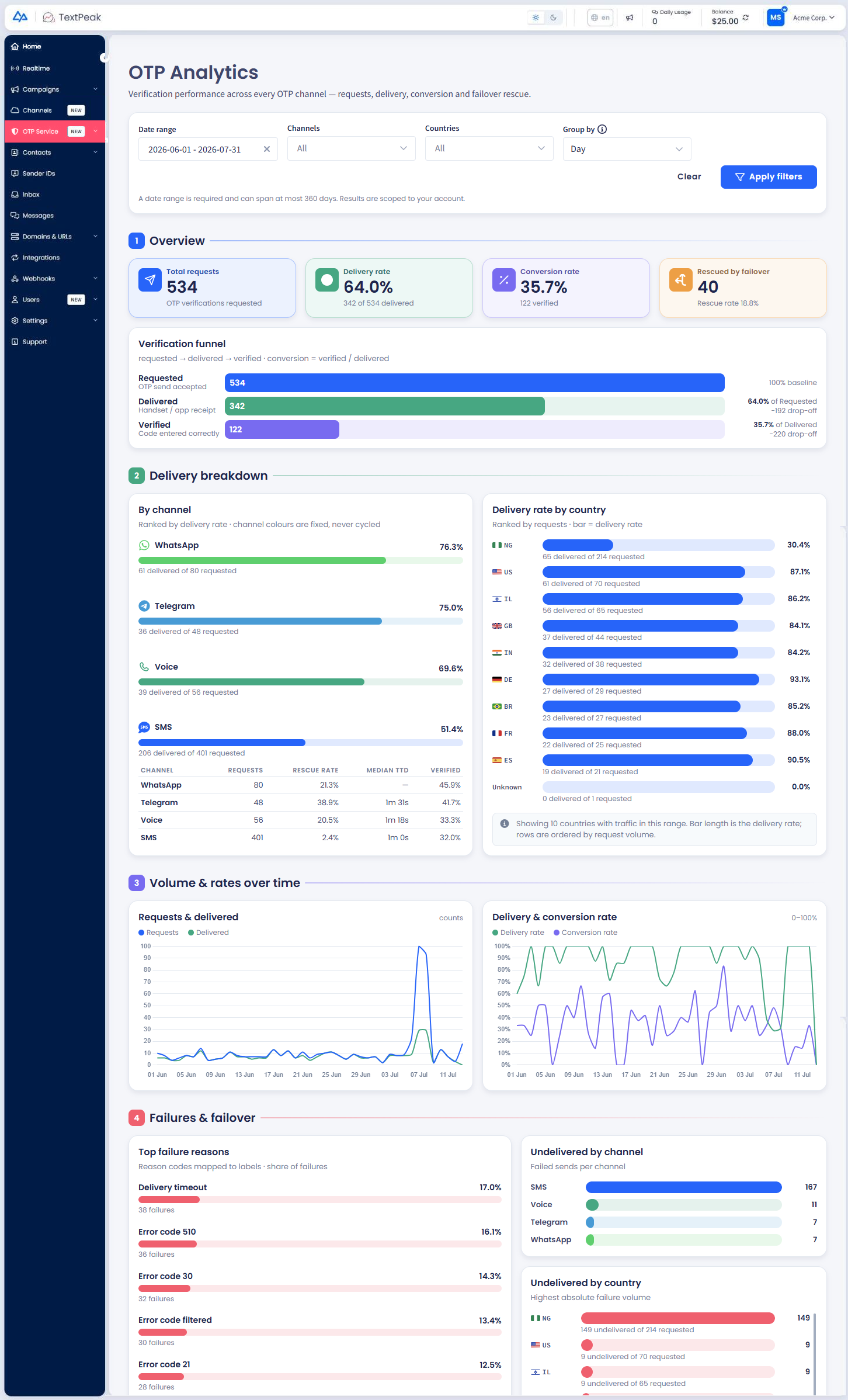
Task: Open the MS user avatar
Action: coord(776,18)
